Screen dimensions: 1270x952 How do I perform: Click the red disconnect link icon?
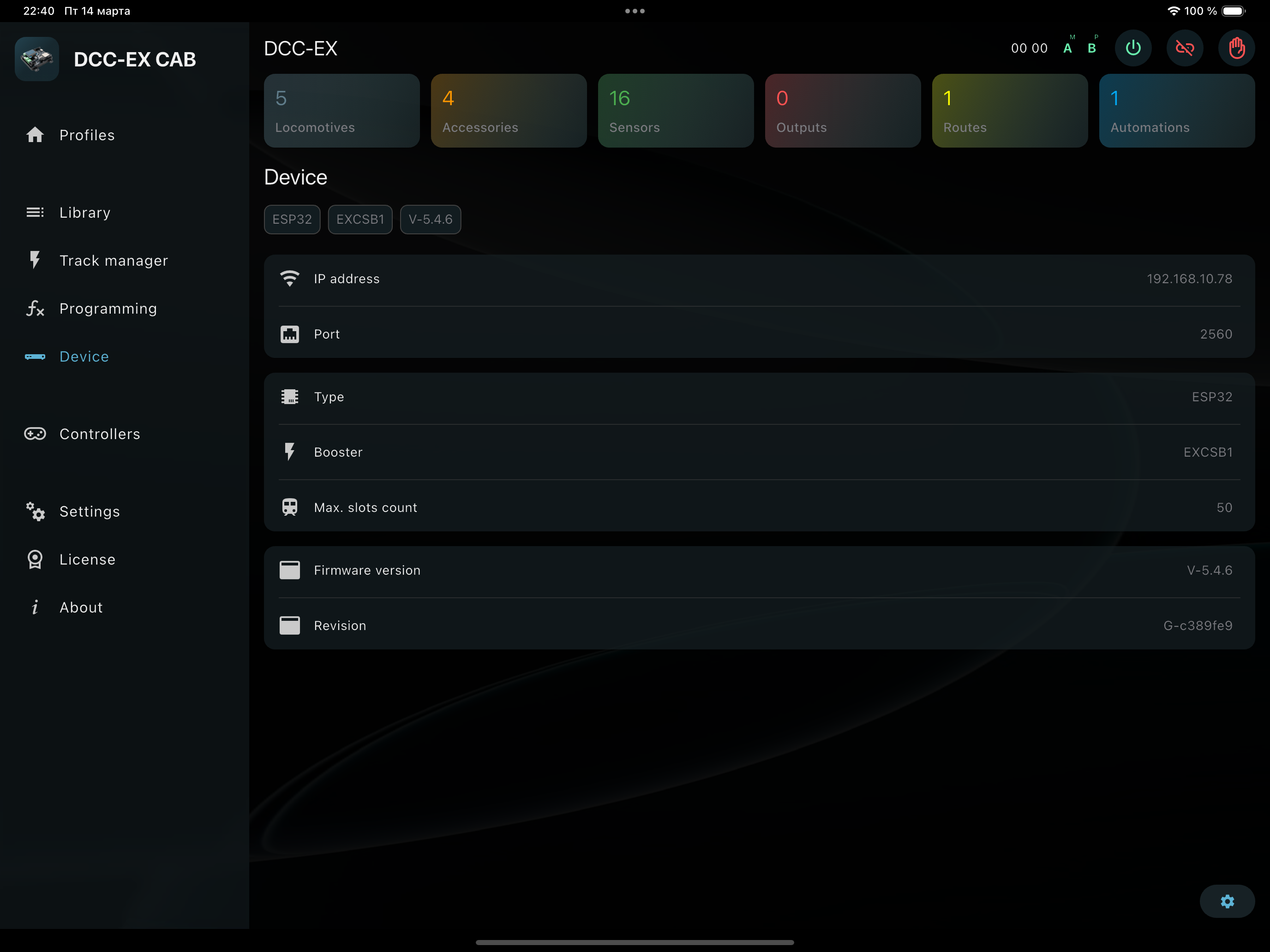[x=1185, y=48]
